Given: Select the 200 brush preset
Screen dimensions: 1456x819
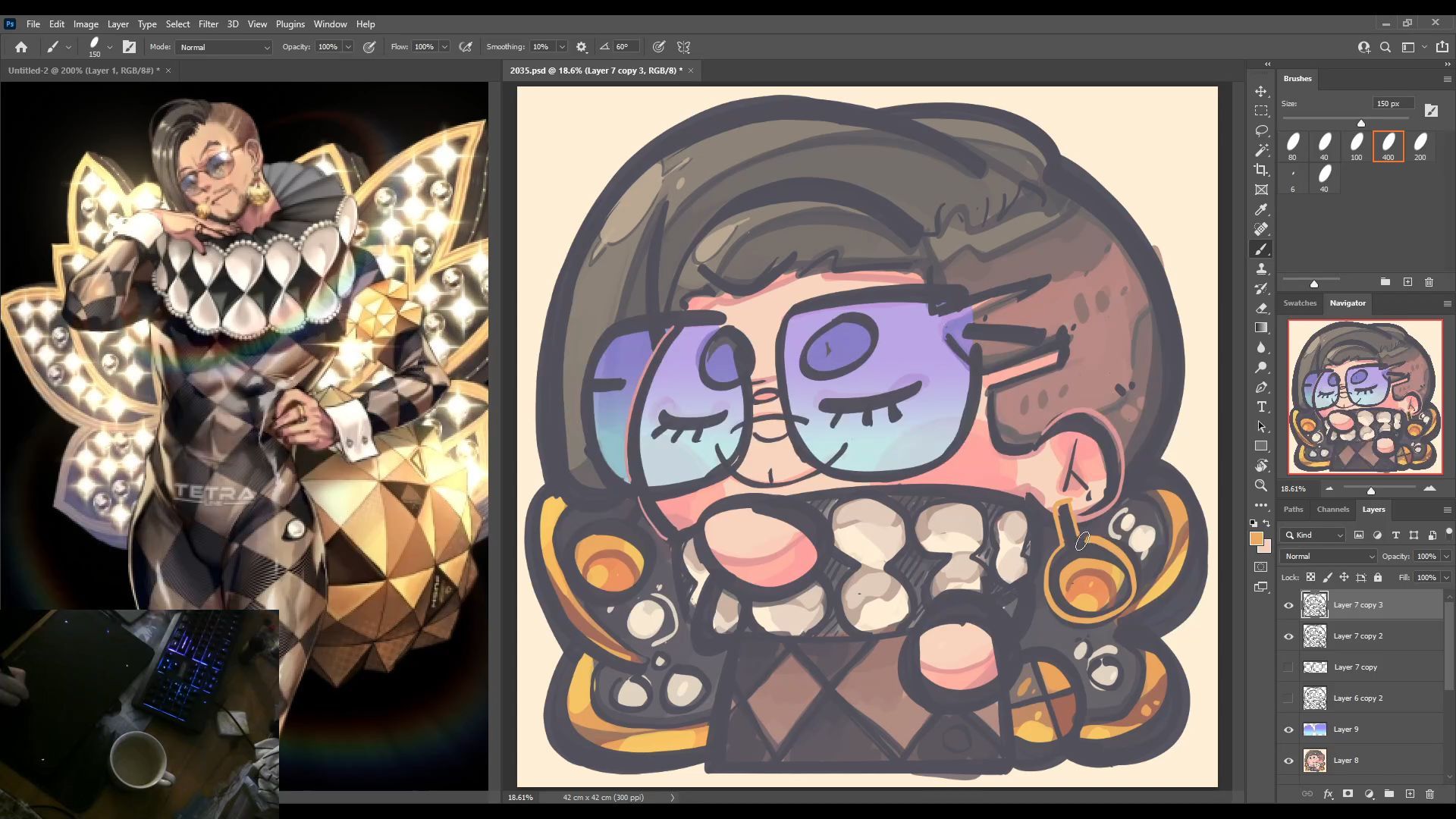Looking at the screenshot, I should tap(1420, 146).
